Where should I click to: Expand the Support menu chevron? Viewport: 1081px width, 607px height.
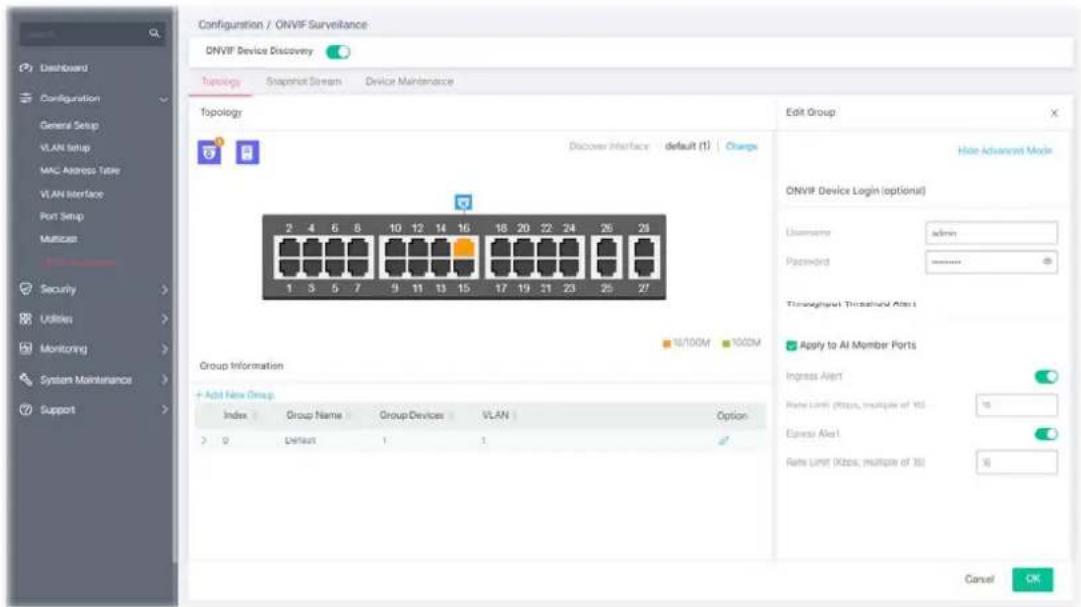pyautogui.click(x=164, y=410)
